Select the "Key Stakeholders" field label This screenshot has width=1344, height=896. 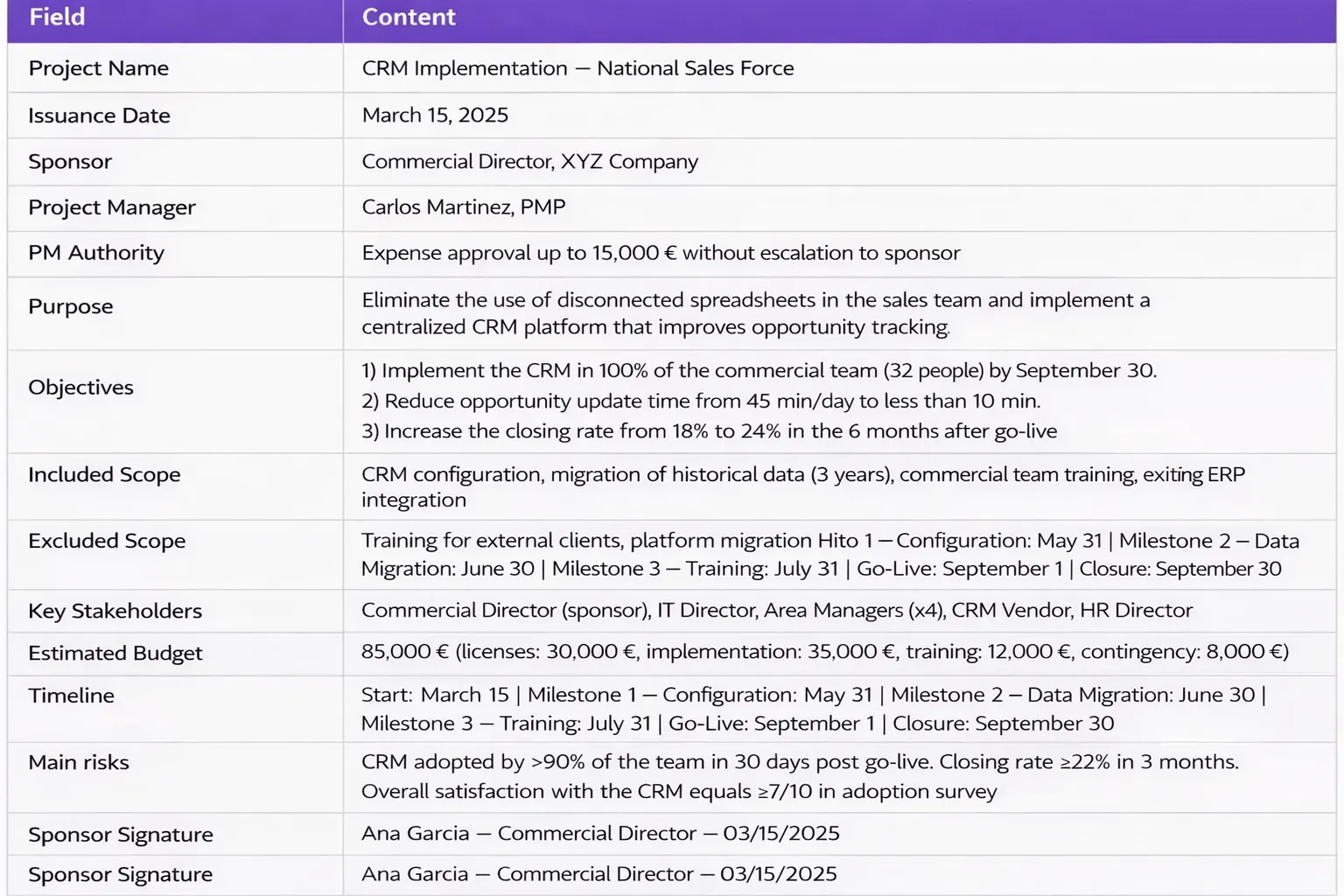[x=115, y=611]
